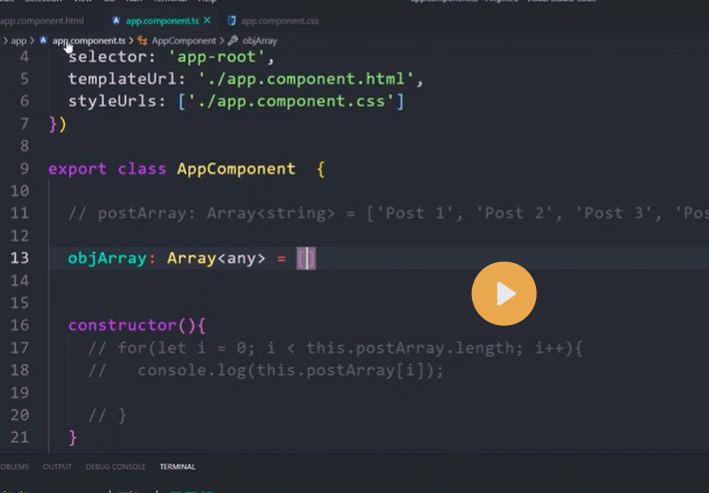Image resolution: width=709 pixels, height=493 pixels.
Task: Click the Angular icon on app.component.ts tab
Action: click(x=116, y=20)
